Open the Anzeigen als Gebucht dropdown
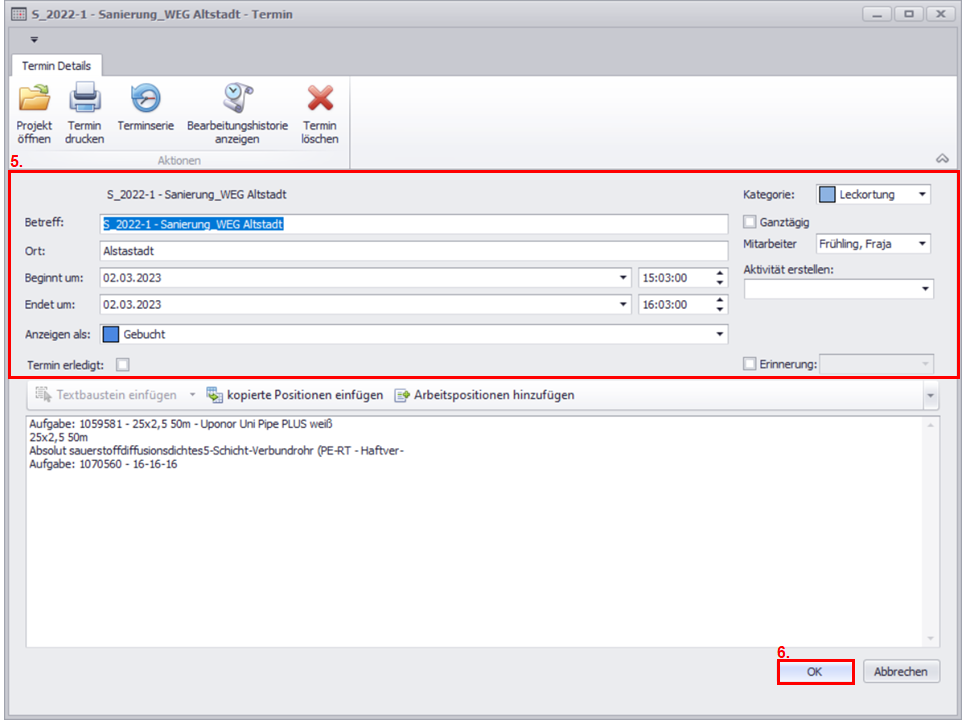 pos(719,334)
